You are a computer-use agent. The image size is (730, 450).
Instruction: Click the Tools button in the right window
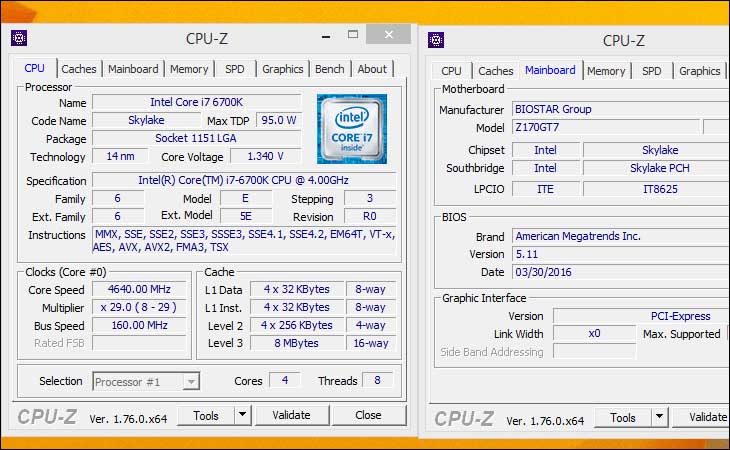622,417
